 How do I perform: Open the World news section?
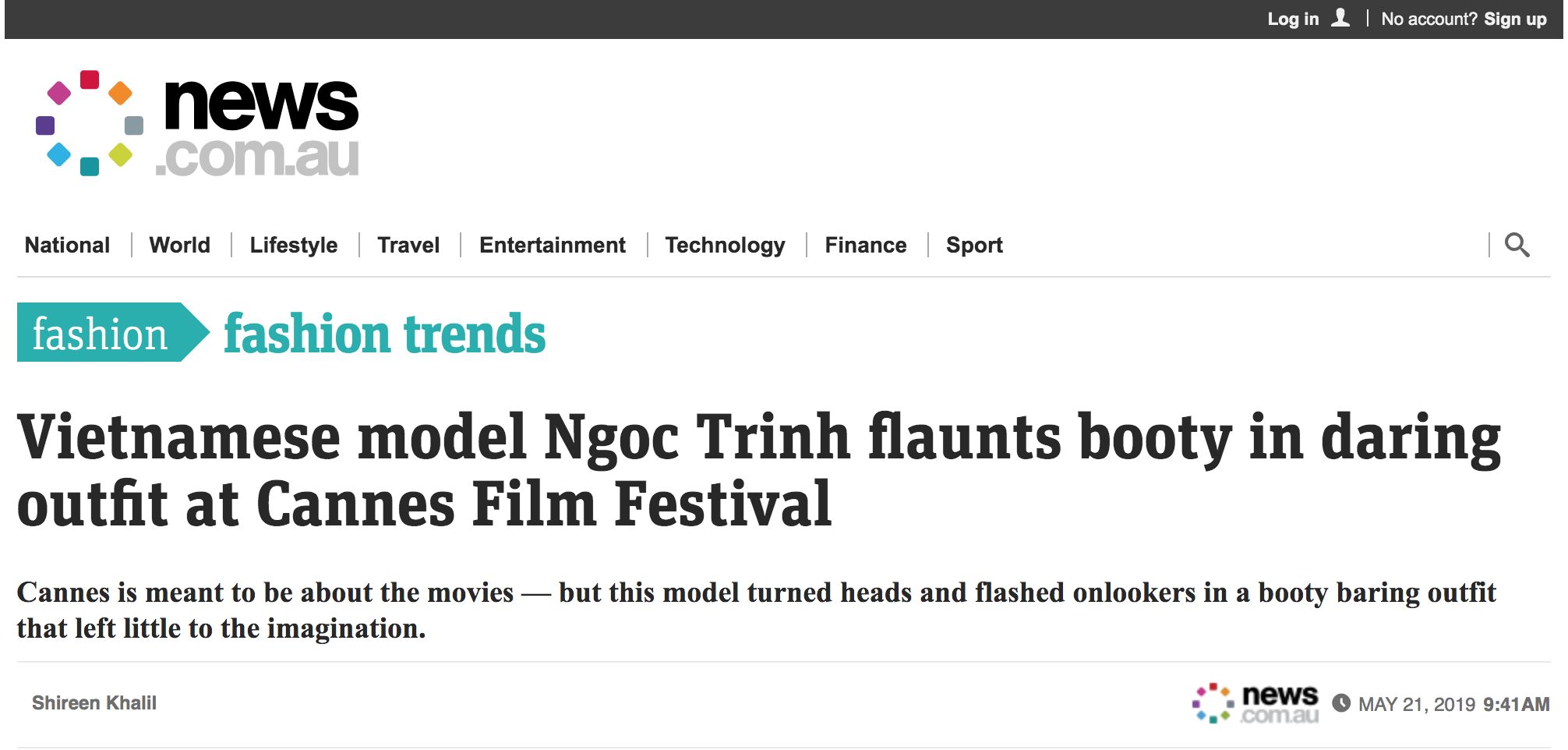click(x=179, y=245)
